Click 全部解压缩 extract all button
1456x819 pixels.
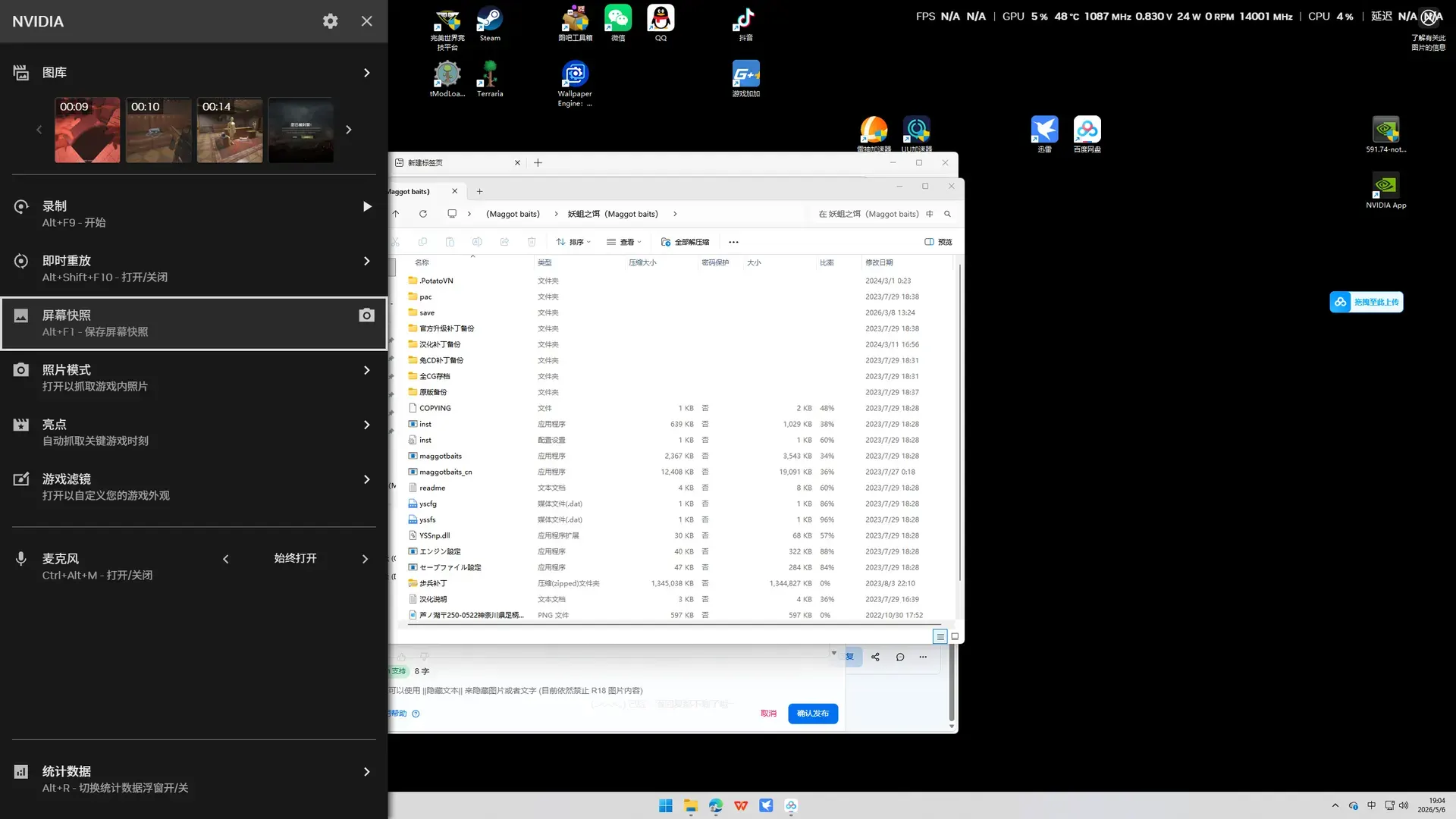685,242
